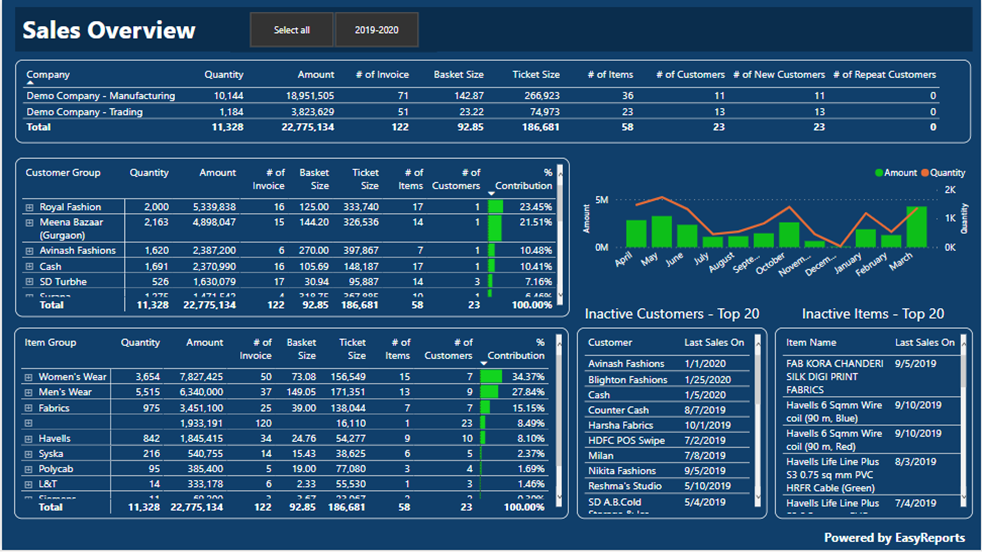The height and width of the screenshot is (552, 982).
Task: Click the # of Repeat Customers header
Action: coord(885,75)
